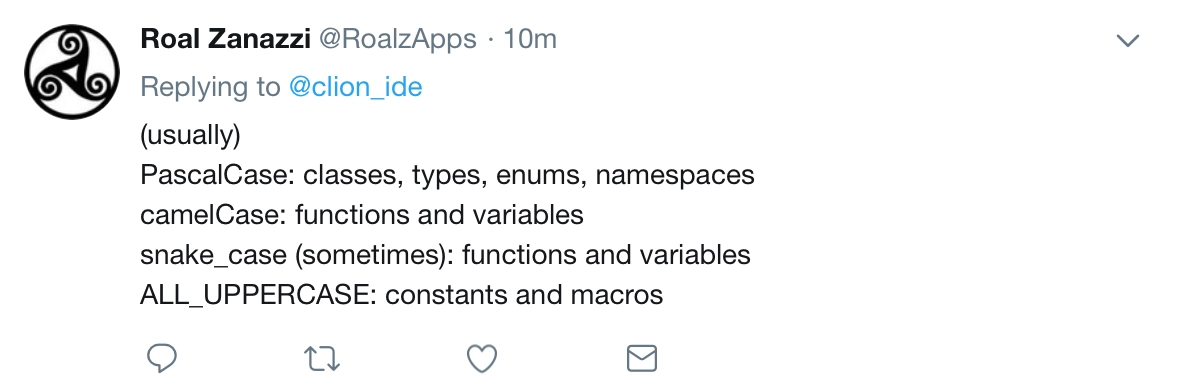Click the "Replying to" label
The height and width of the screenshot is (388, 1200).
coord(210,87)
